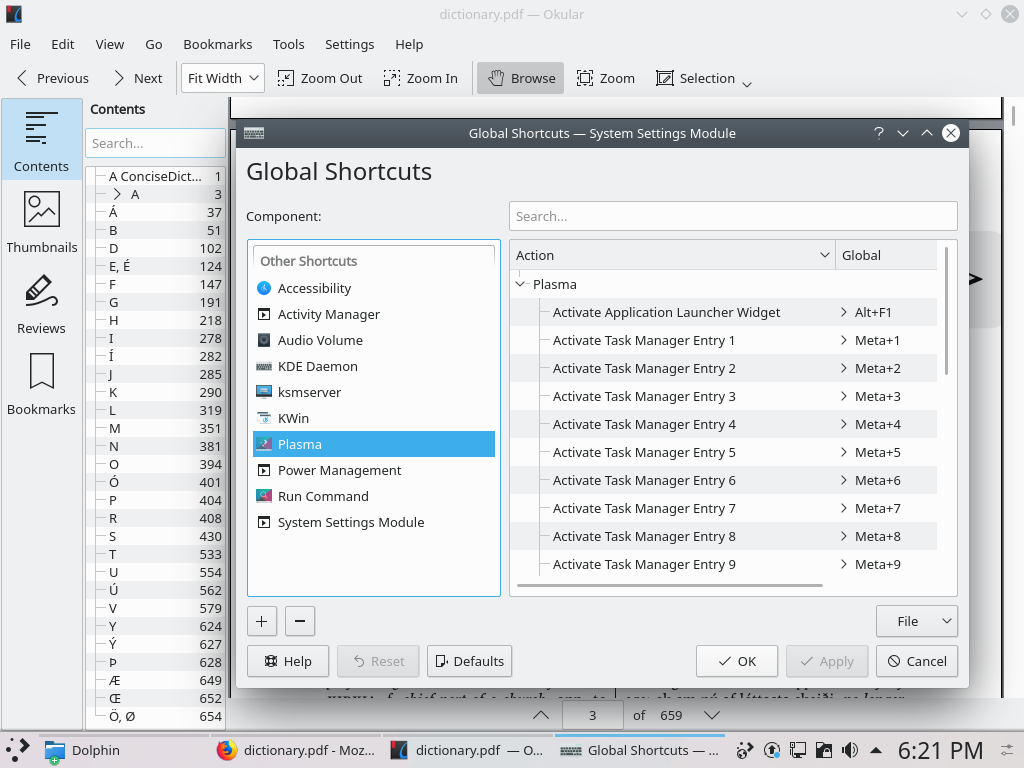Select the Activity Manager component

point(374,314)
